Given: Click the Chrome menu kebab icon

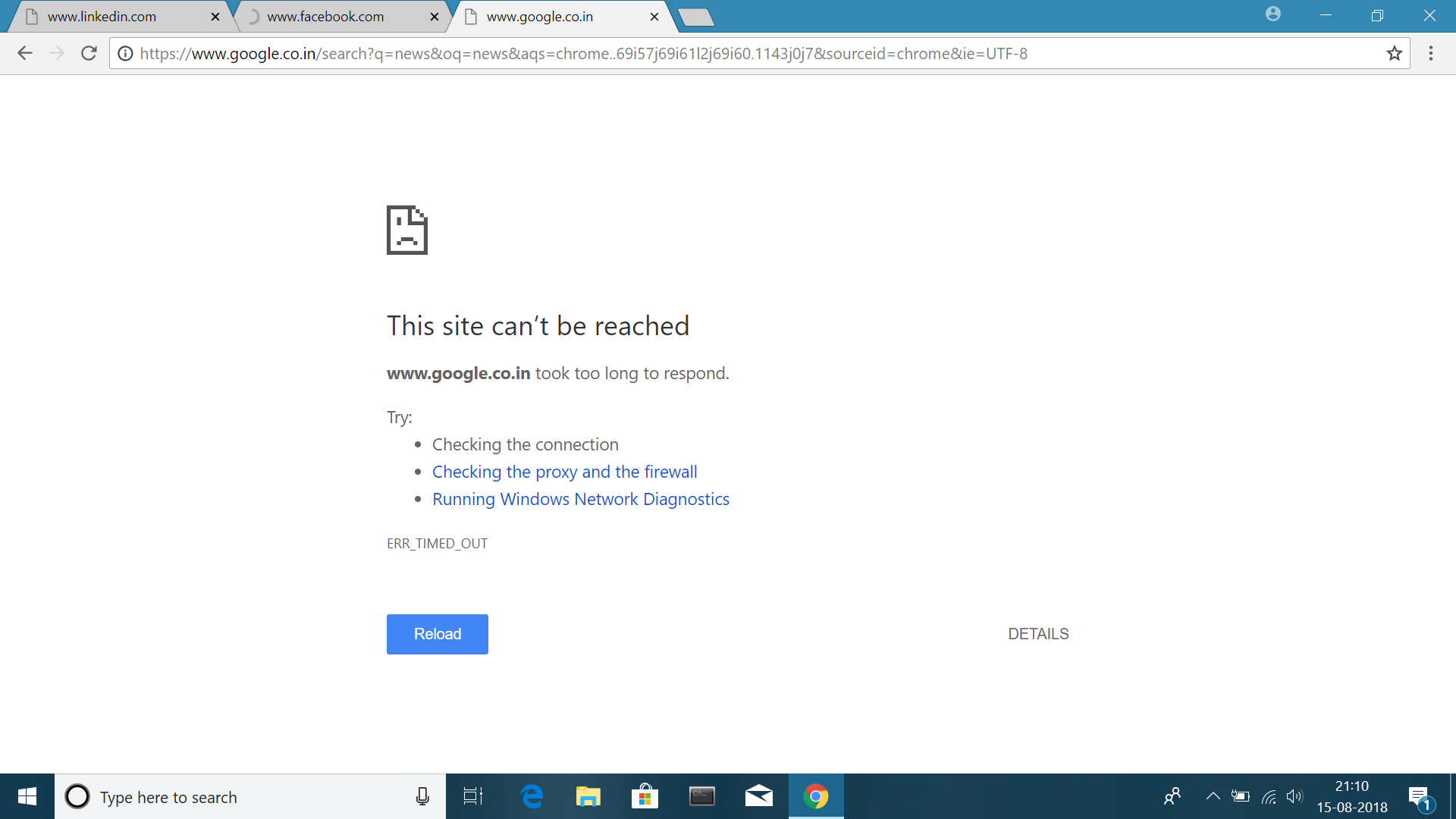Looking at the screenshot, I should (1431, 54).
